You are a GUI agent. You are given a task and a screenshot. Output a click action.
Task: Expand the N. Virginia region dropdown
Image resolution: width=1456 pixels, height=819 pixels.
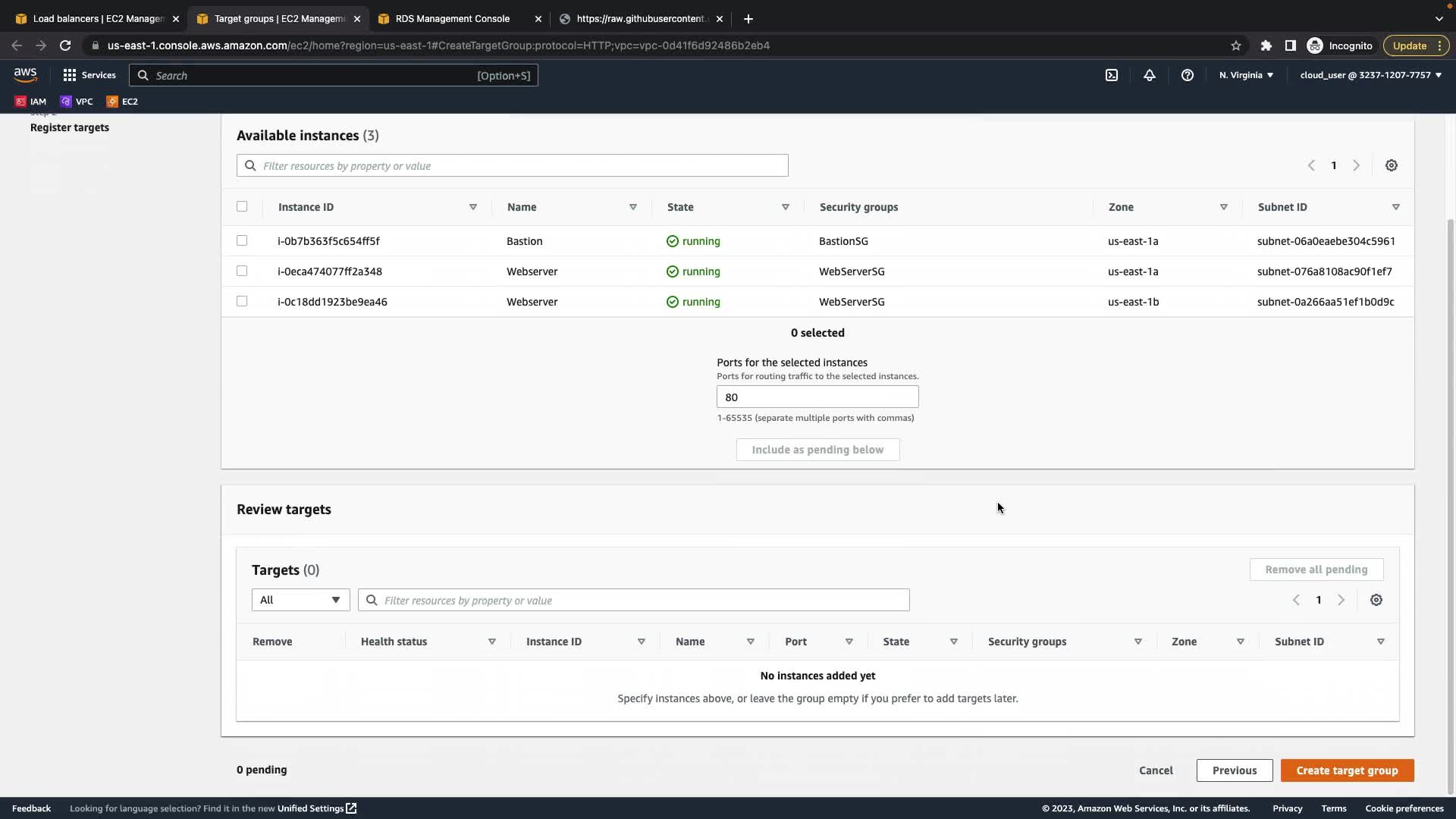[x=1246, y=75]
